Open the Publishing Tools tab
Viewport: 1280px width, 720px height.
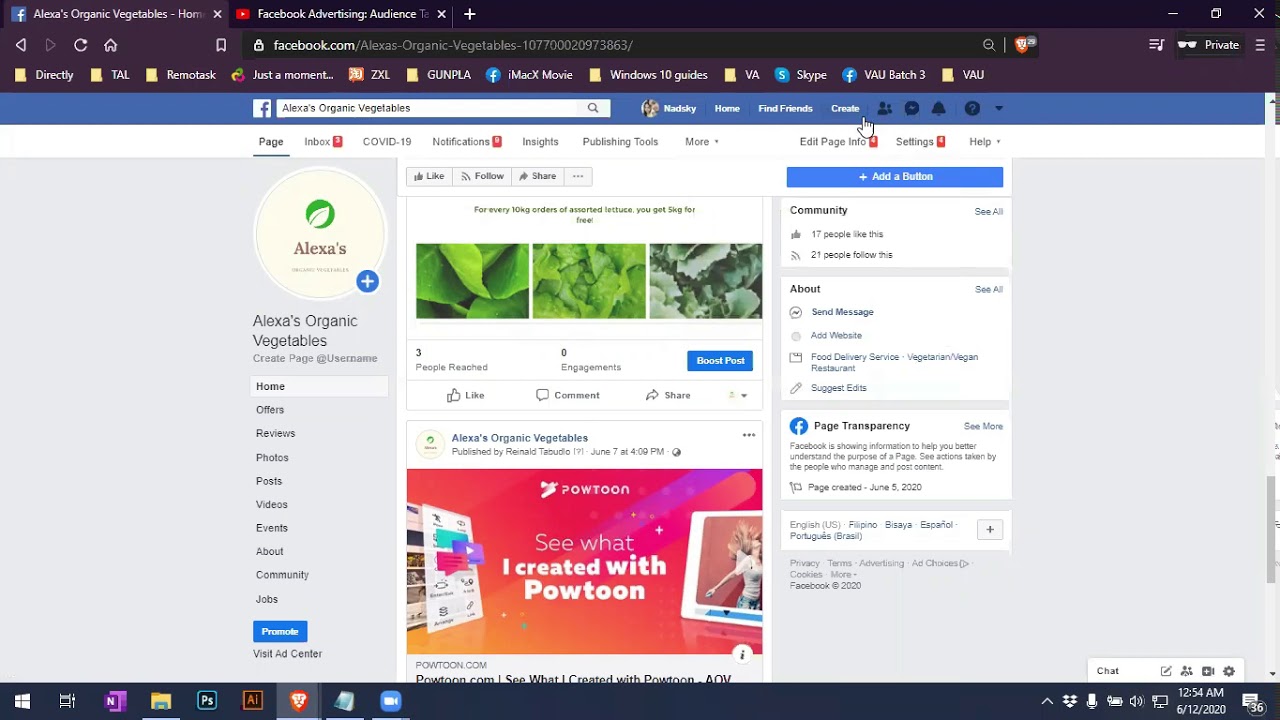620,142
